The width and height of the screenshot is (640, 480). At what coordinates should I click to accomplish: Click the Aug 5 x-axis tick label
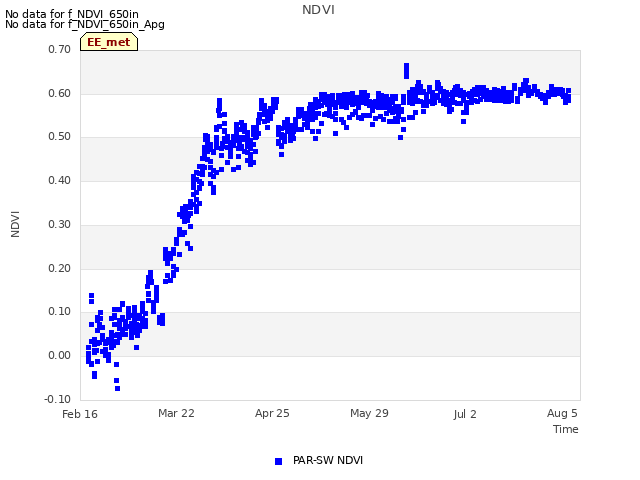tap(562, 413)
